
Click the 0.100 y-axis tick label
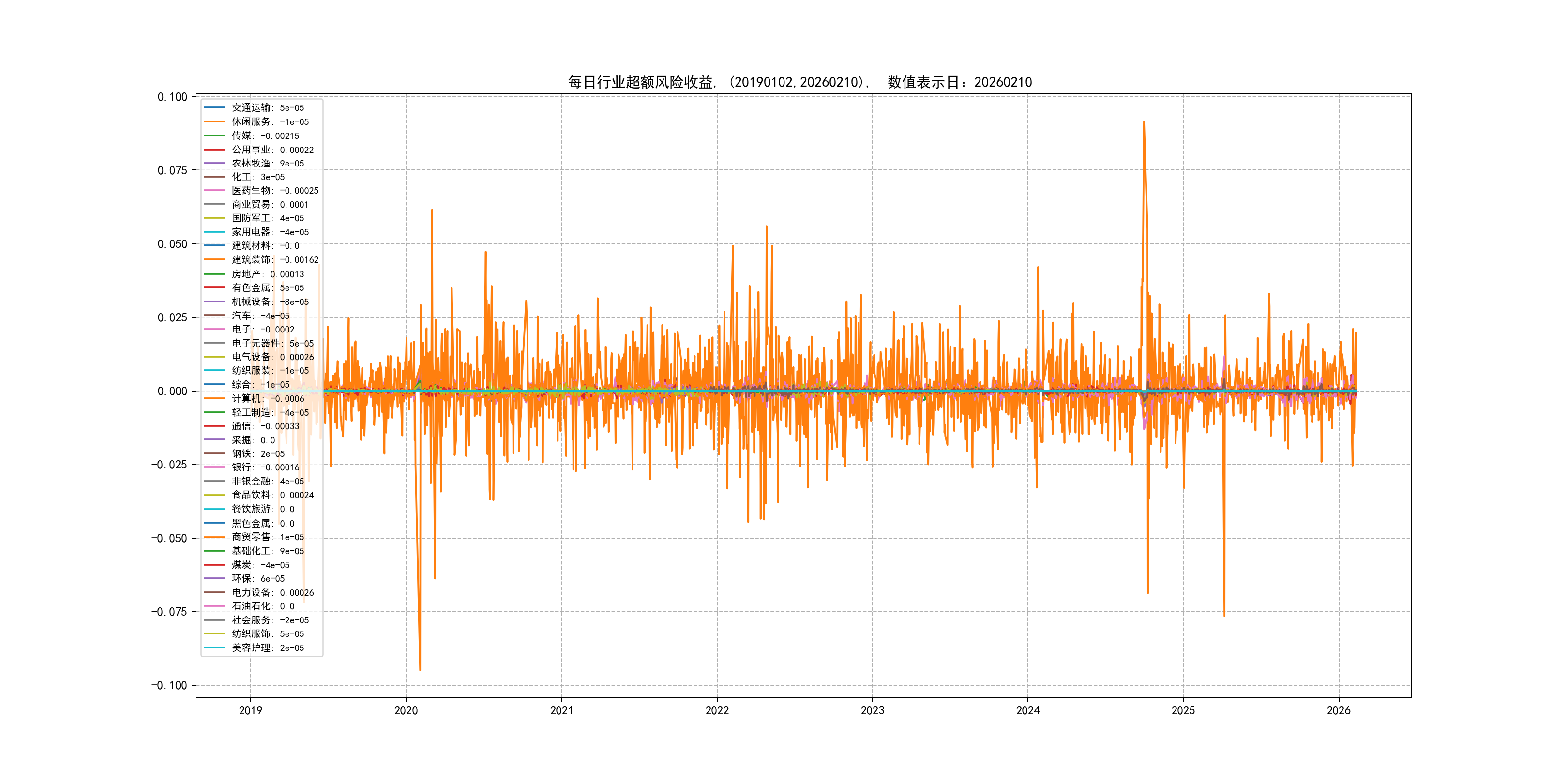(172, 97)
